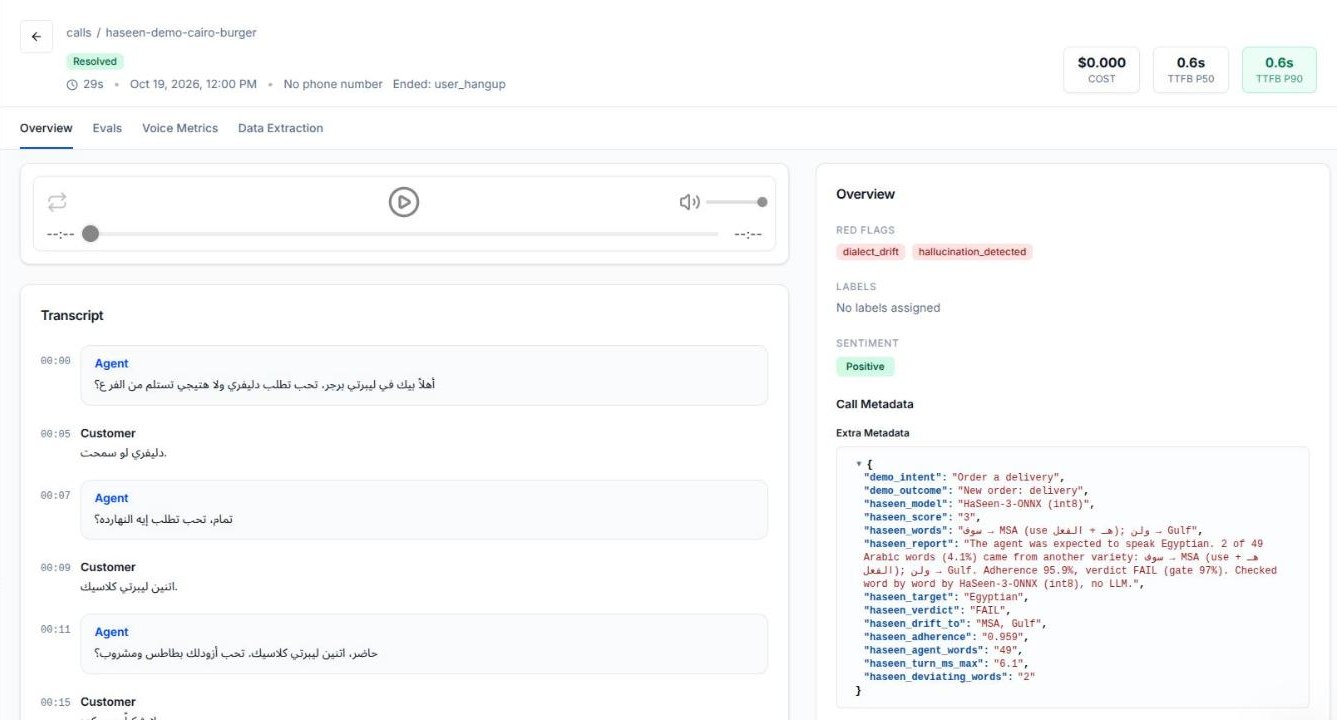This screenshot has height=720, width=1337.
Task: Open the Evals tab
Action: coord(107,128)
